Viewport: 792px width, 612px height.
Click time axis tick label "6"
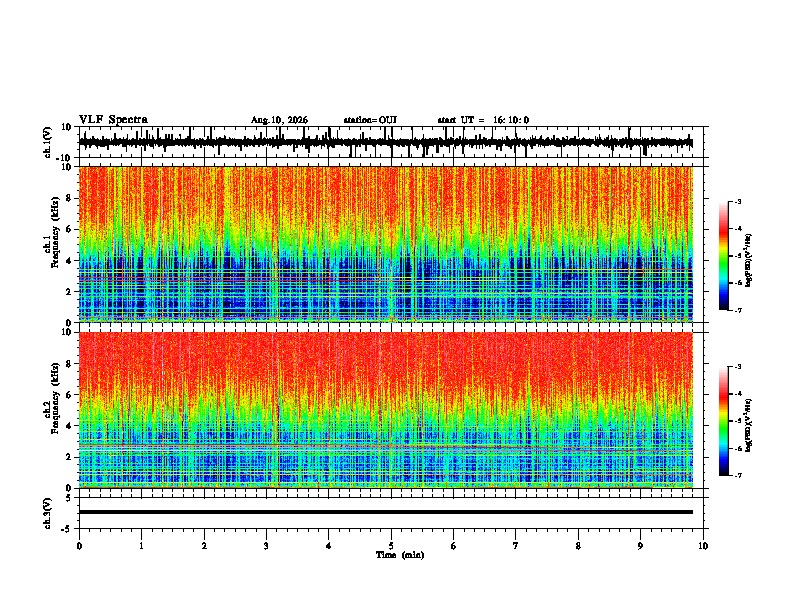tap(454, 546)
